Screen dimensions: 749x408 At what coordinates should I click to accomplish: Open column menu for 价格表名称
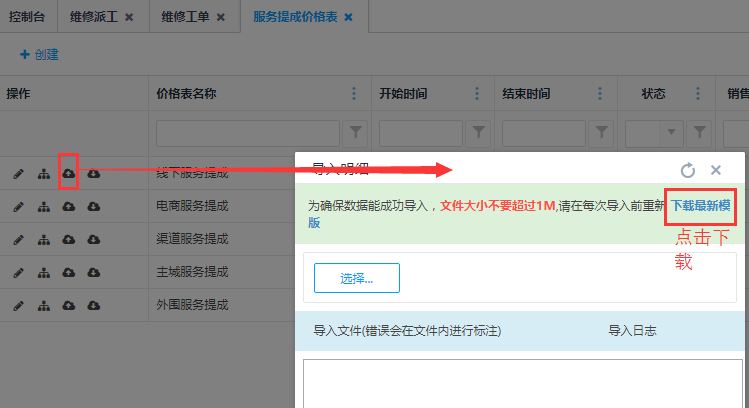point(353,94)
